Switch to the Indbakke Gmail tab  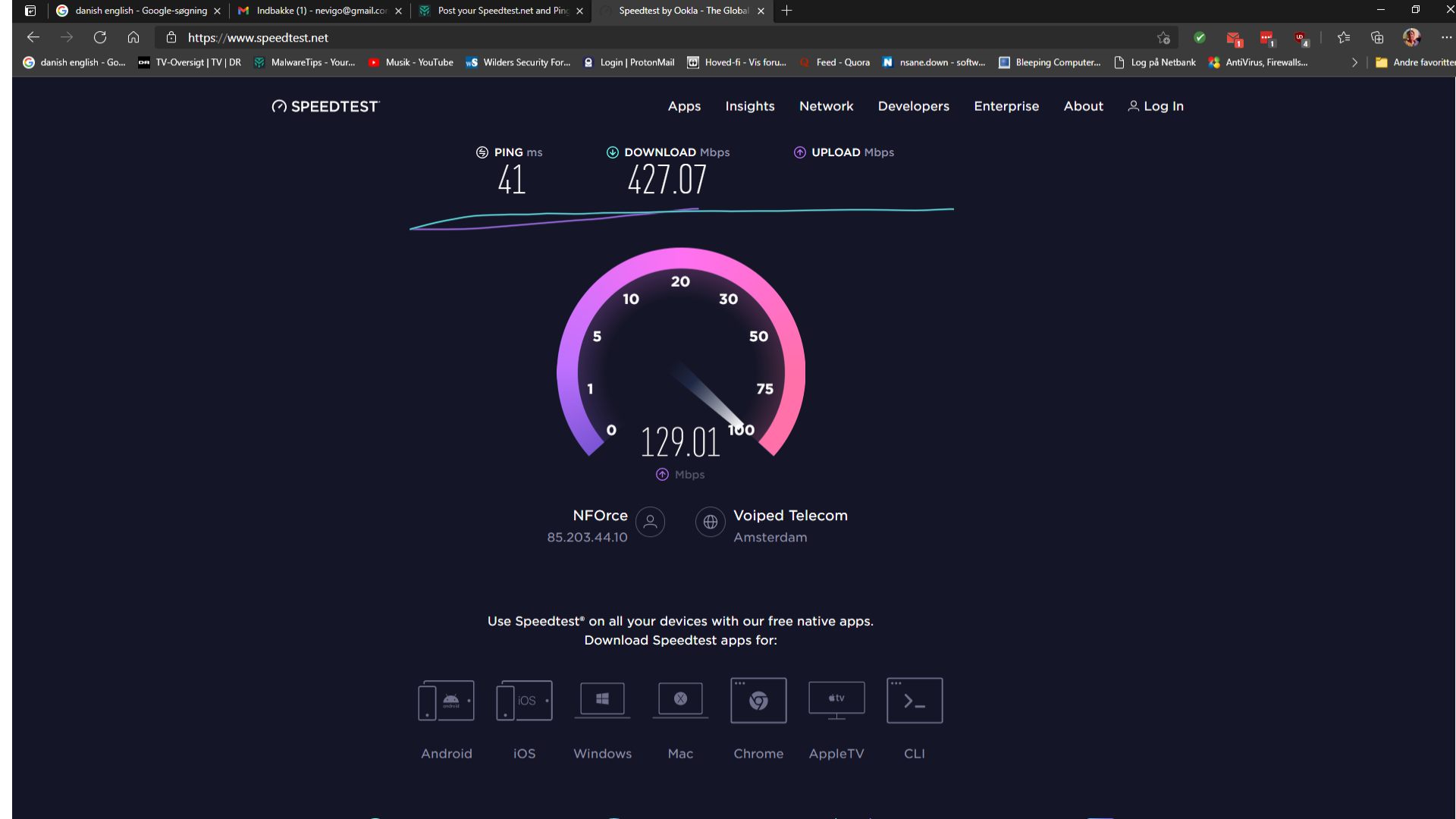coord(319,11)
